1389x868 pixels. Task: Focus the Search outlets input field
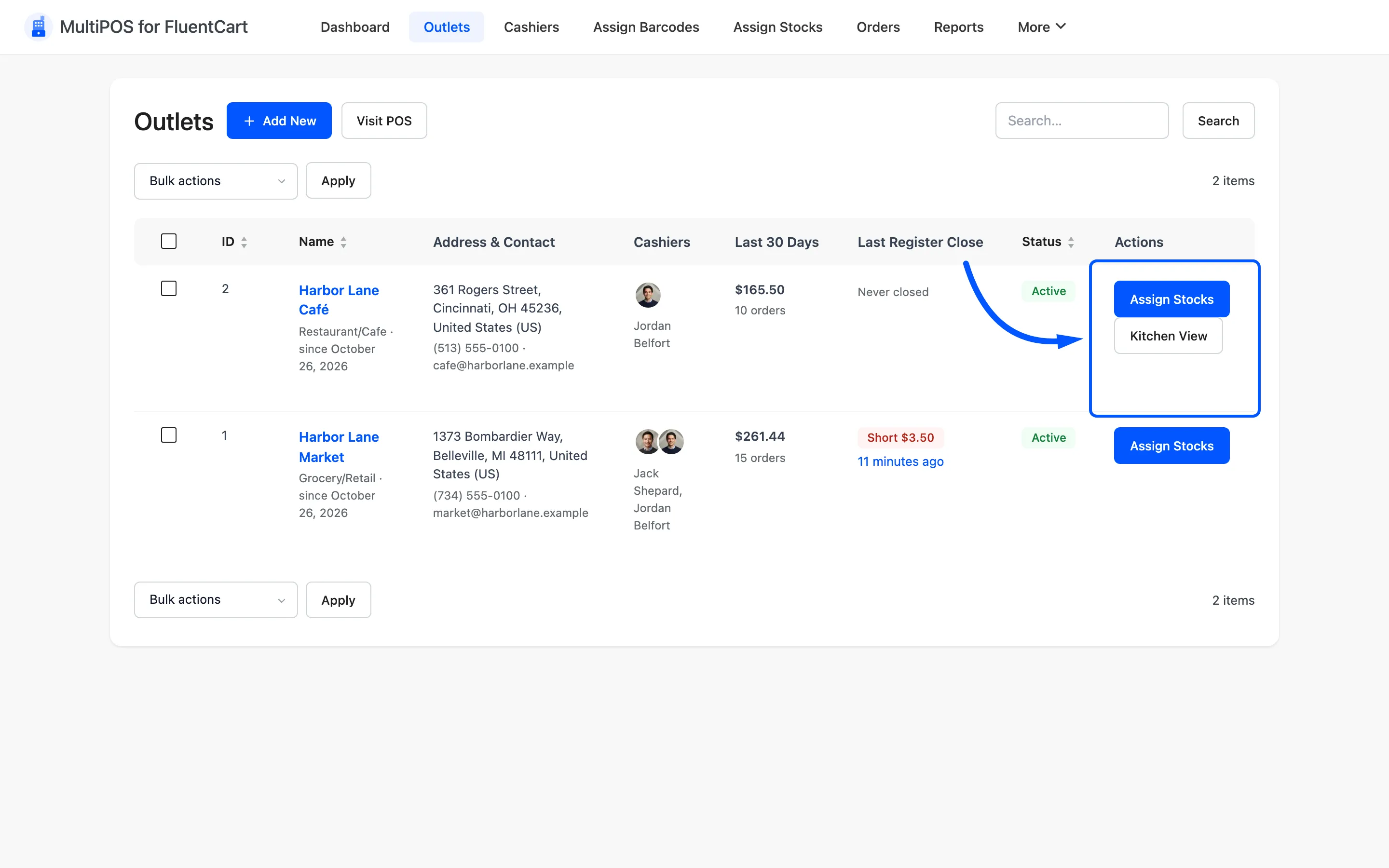click(1081, 121)
